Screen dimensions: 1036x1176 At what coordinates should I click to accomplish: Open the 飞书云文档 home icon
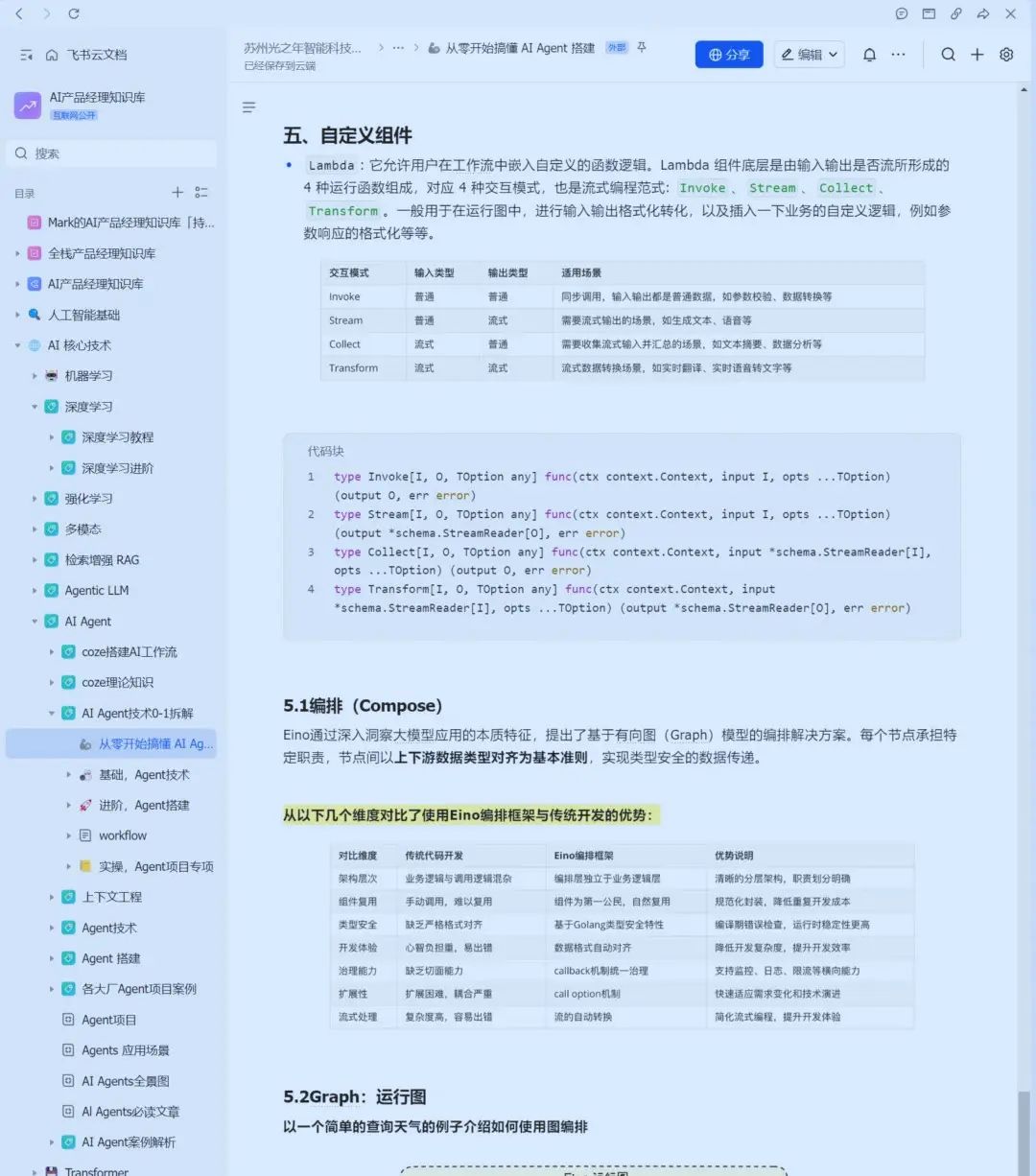point(53,55)
